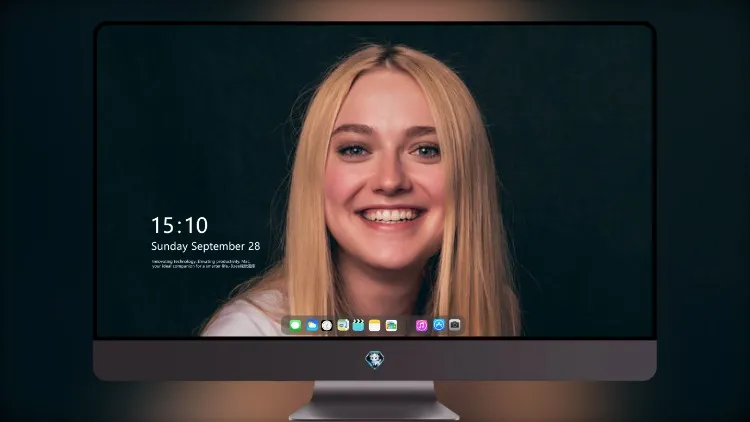
Task: Open the Camera app in the dock
Action: tap(455, 325)
